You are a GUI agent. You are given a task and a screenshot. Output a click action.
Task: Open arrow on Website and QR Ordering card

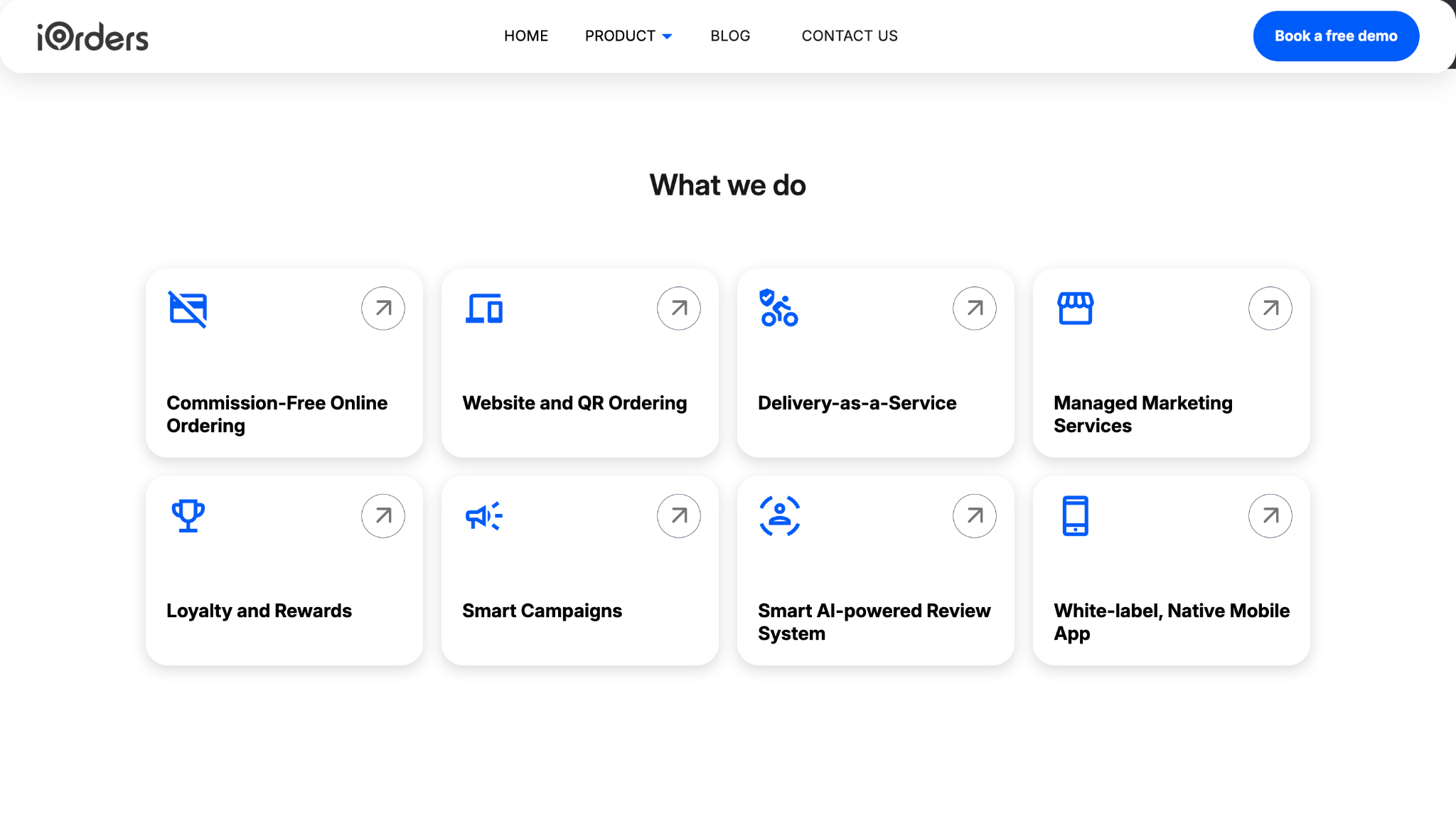(x=679, y=309)
